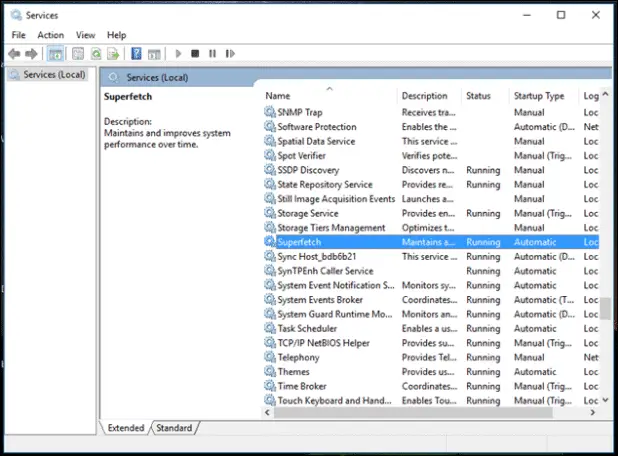Screen dimensions: 618x456
Task: Sort by the Log column header
Action: pyautogui.click(x=590, y=96)
